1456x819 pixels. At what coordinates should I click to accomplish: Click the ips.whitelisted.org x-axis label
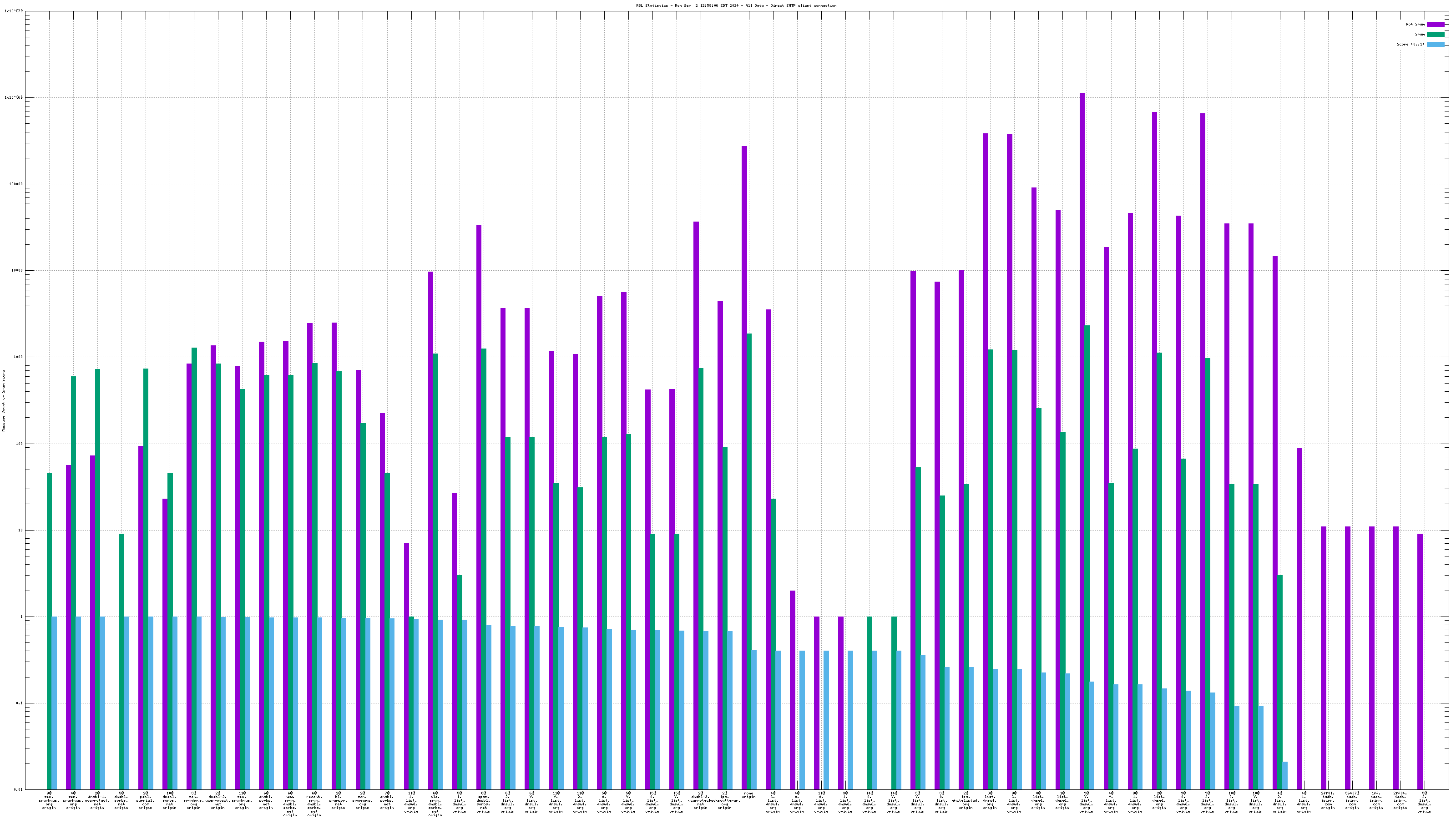pos(966,800)
